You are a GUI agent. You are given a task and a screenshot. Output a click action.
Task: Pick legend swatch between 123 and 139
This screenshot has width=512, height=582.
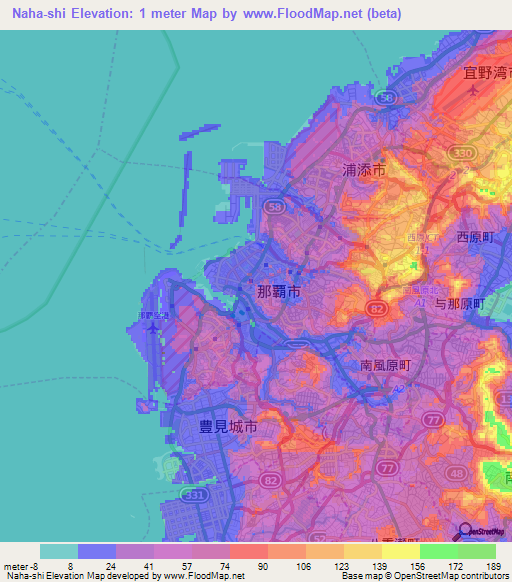coord(363,552)
